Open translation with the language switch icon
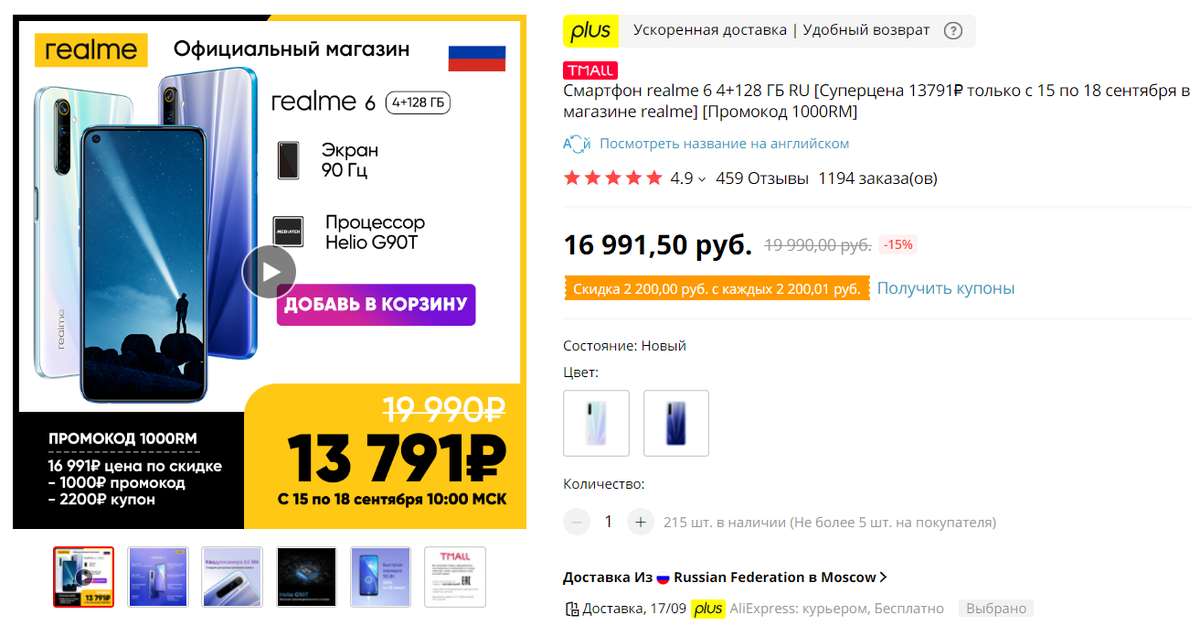The image size is (1200, 626). point(577,143)
